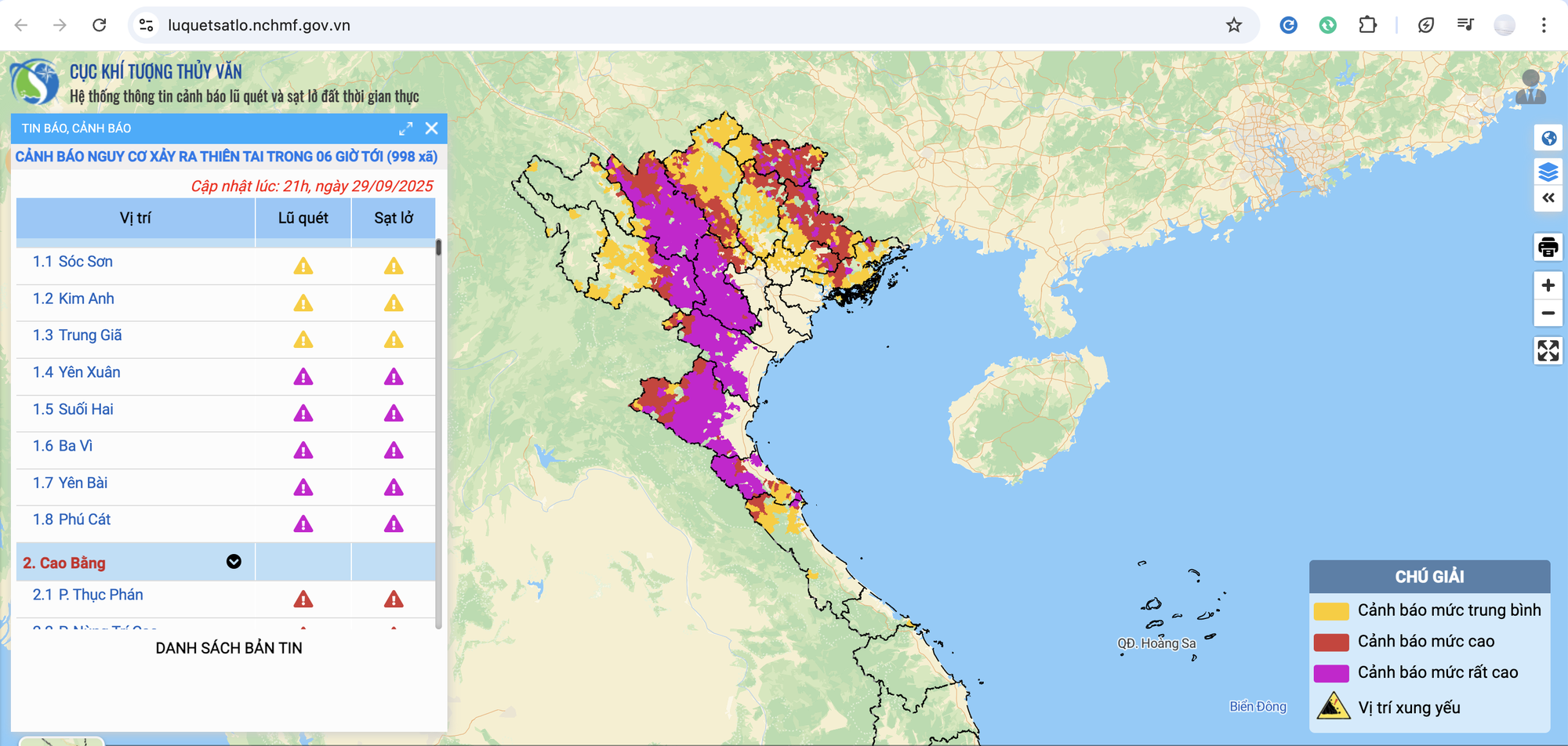
Task: Click the globe basemap icon
Action: click(x=1548, y=139)
